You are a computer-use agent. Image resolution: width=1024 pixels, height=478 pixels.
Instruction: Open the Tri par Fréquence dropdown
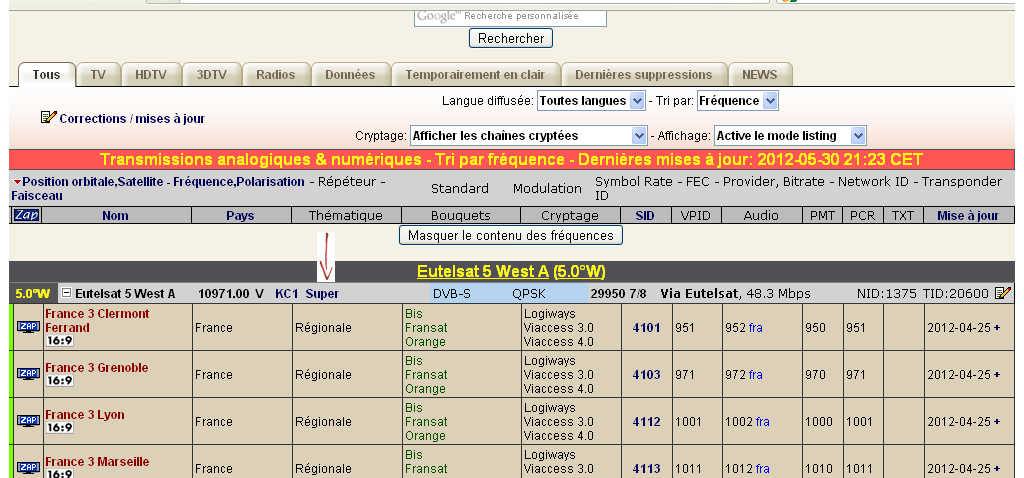737,101
